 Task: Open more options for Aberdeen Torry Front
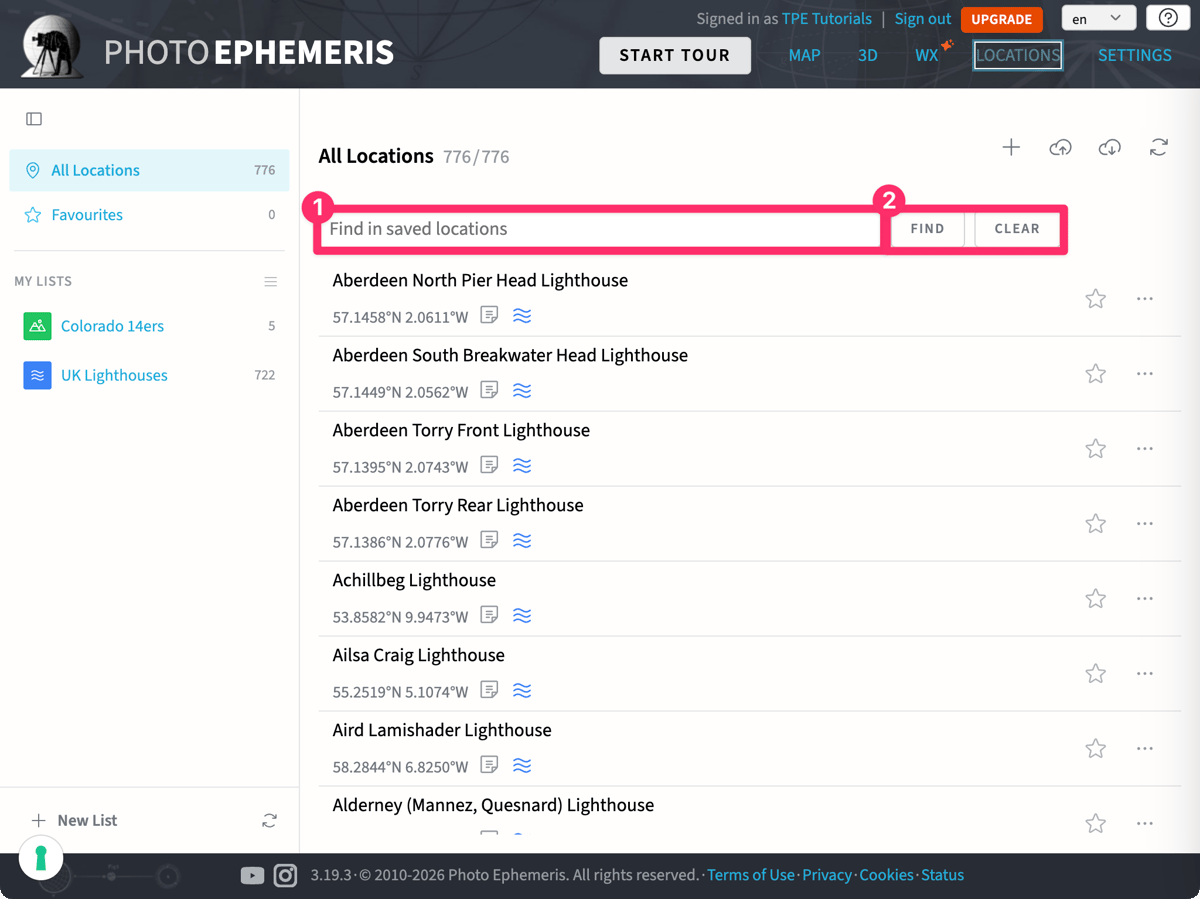pyautogui.click(x=1145, y=448)
